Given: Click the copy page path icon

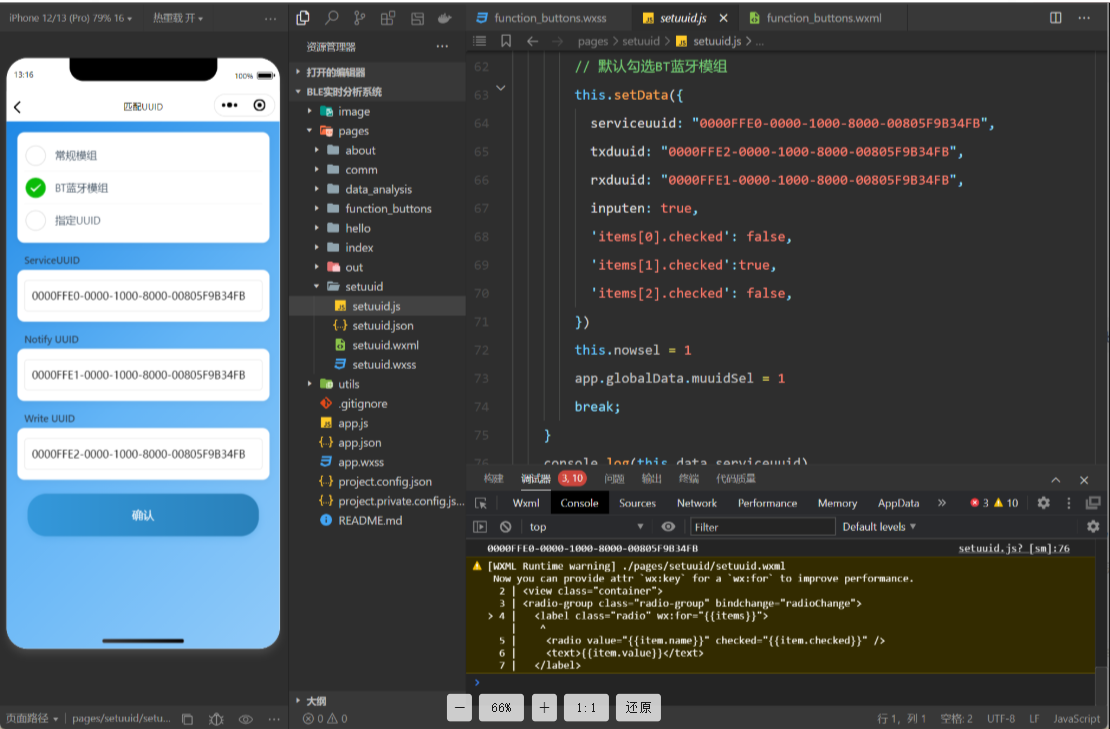Looking at the screenshot, I should [188, 719].
